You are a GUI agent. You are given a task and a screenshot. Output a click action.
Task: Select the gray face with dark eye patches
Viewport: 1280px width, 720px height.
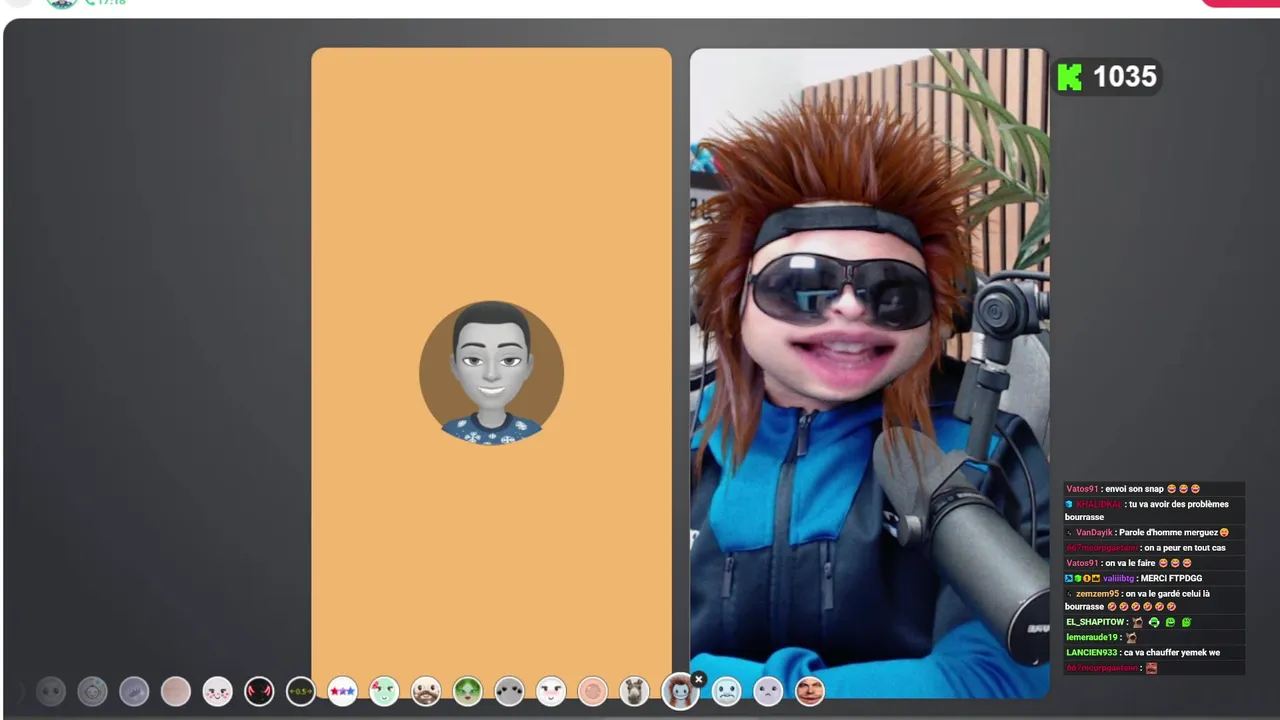pyautogui.click(x=509, y=691)
